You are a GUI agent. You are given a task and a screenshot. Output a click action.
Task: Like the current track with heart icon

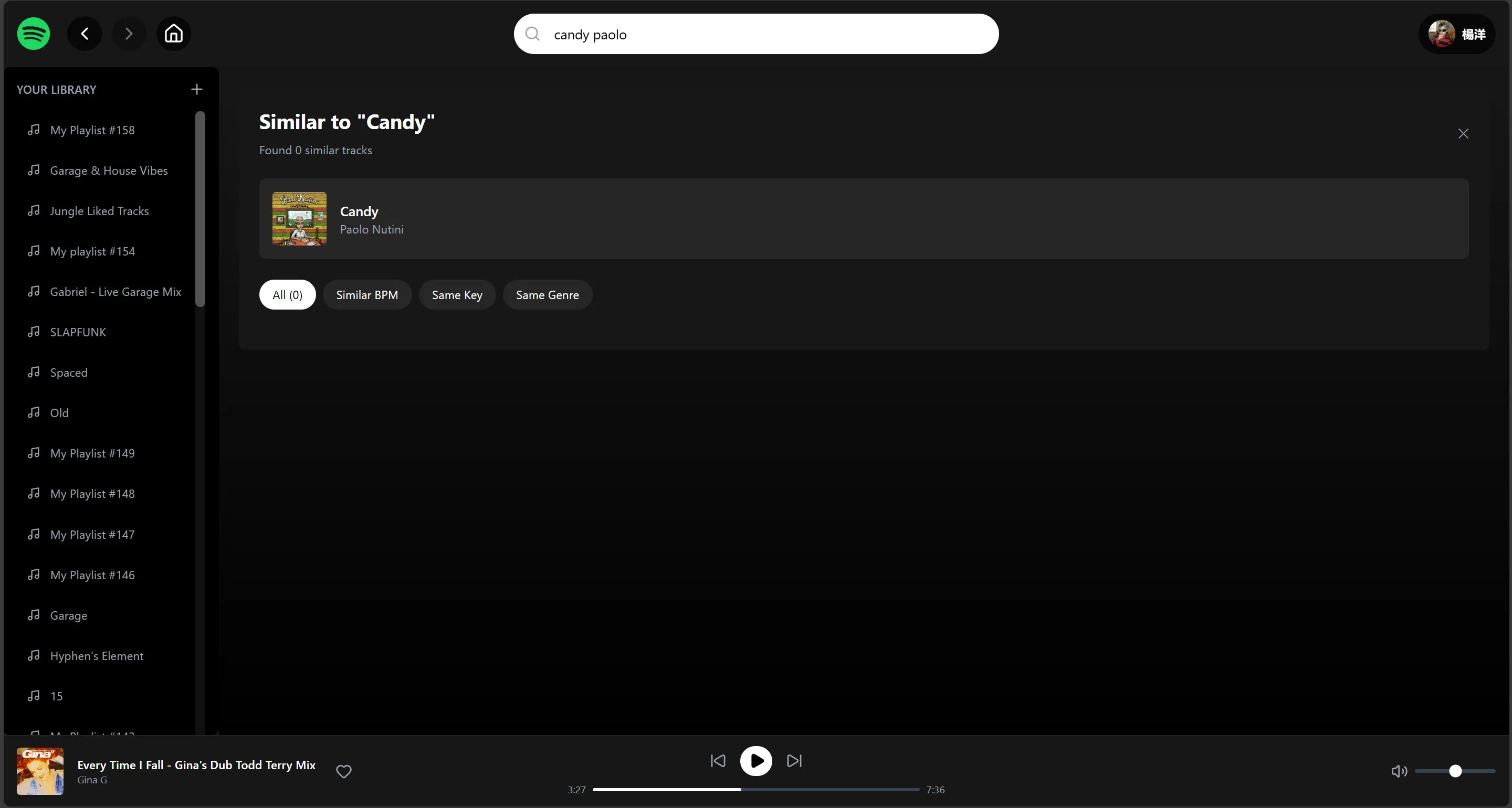tap(344, 771)
